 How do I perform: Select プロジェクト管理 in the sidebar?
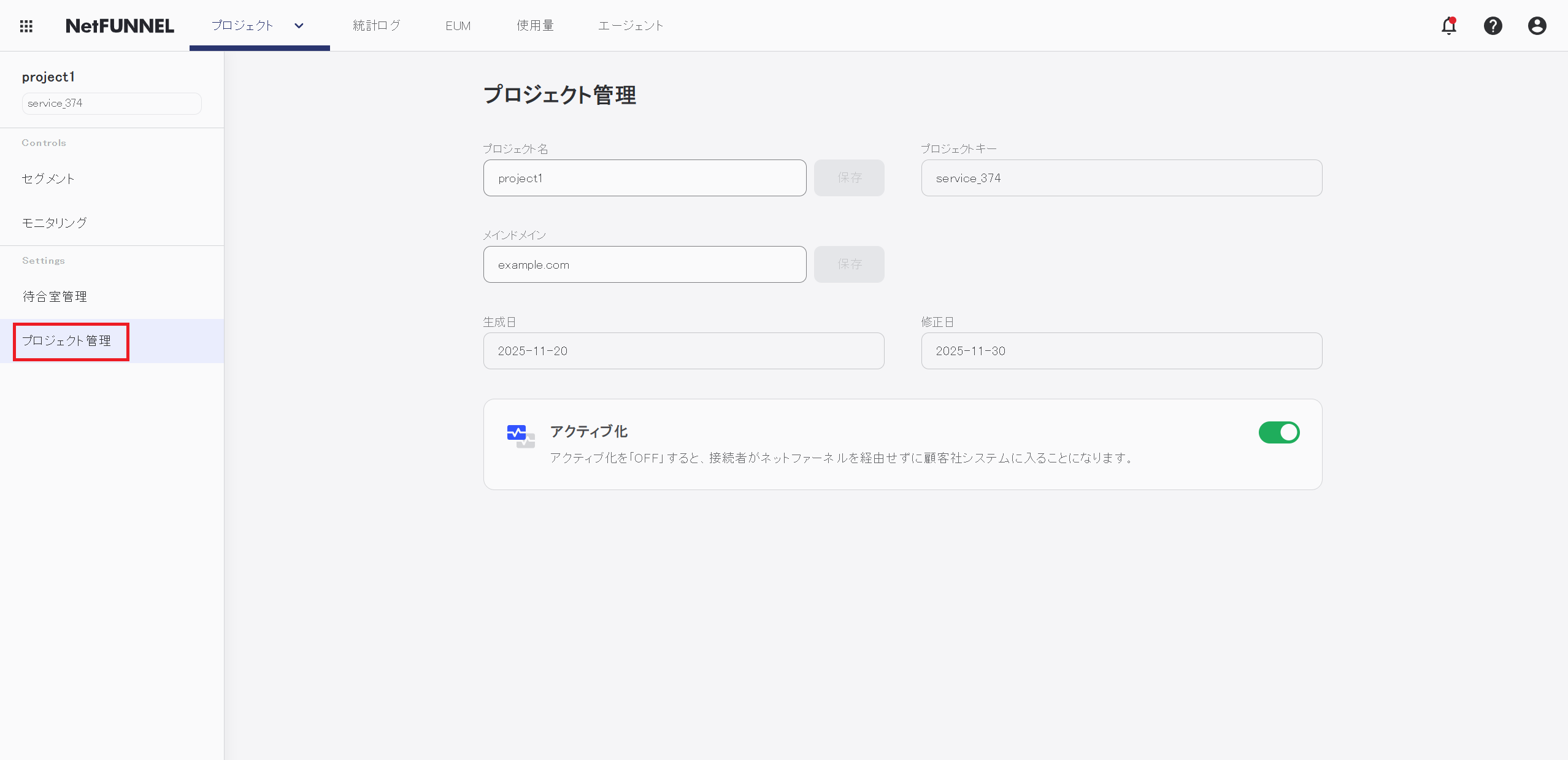point(67,340)
